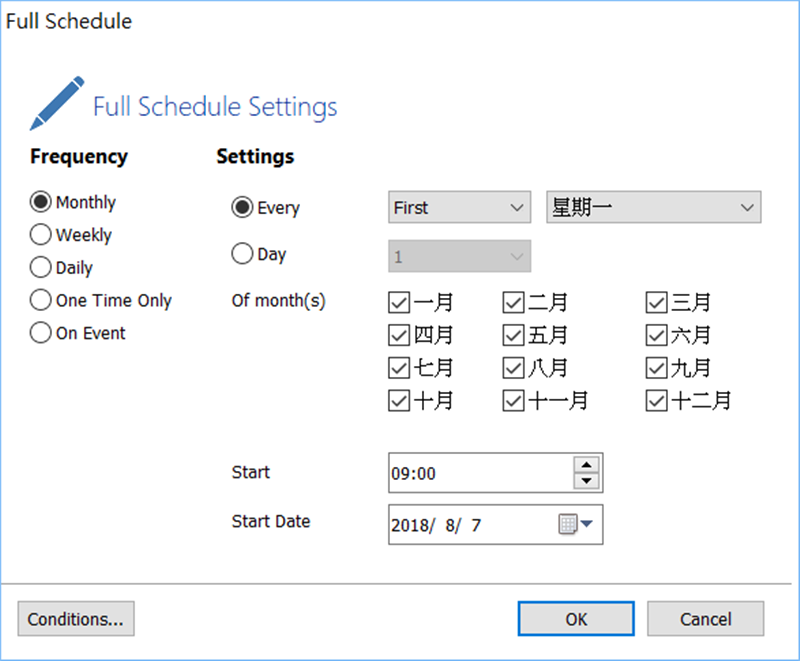Expand the First occurrence dropdown
Viewport: 800px width, 661px height.
click(459, 207)
